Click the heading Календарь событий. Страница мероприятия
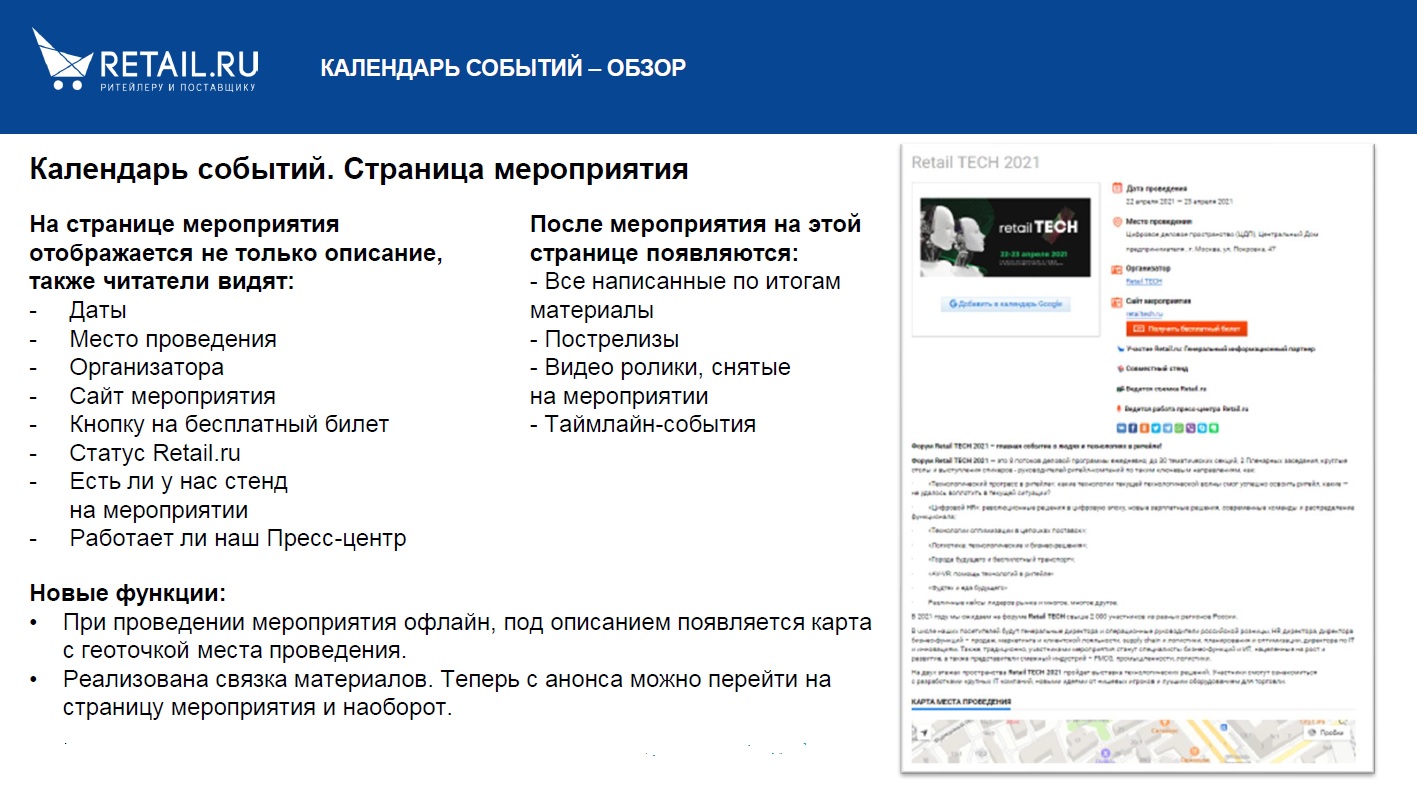The width and height of the screenshot is (1417, 788). (359, 169)
